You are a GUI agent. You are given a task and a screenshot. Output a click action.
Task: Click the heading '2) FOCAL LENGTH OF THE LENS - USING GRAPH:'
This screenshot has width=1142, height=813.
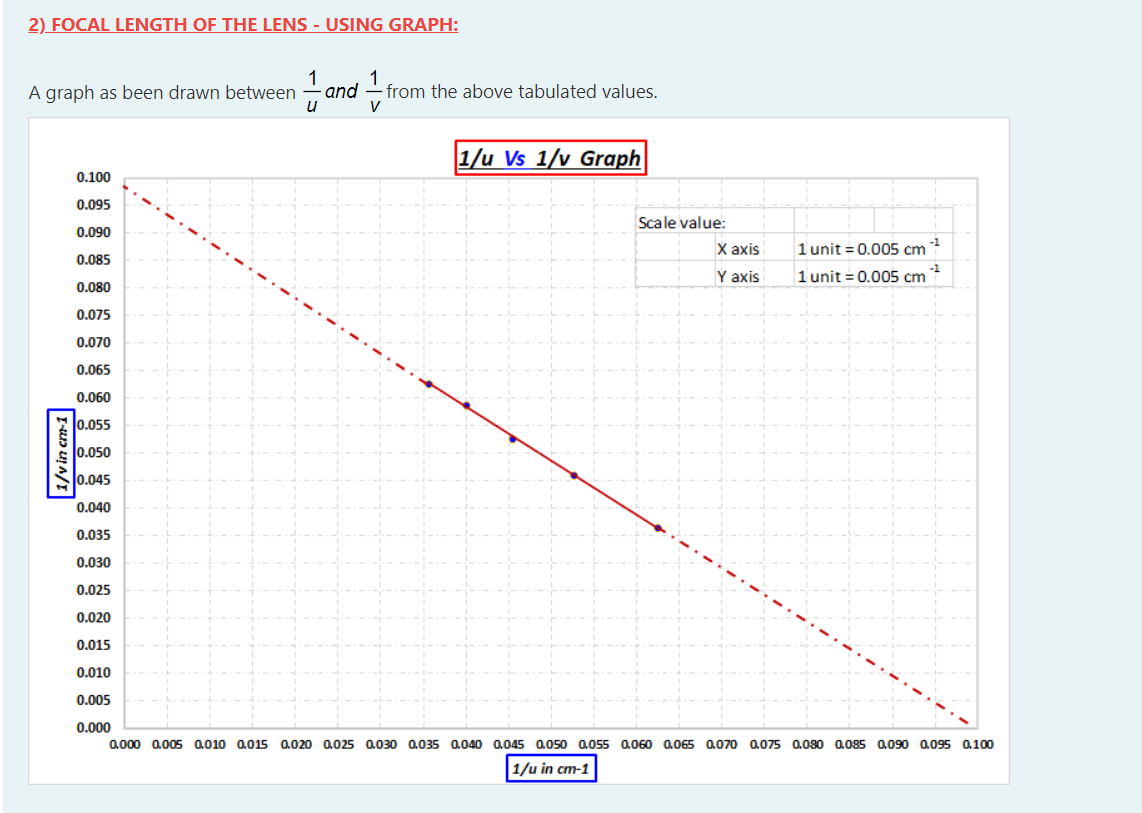(x=243, y=24)
